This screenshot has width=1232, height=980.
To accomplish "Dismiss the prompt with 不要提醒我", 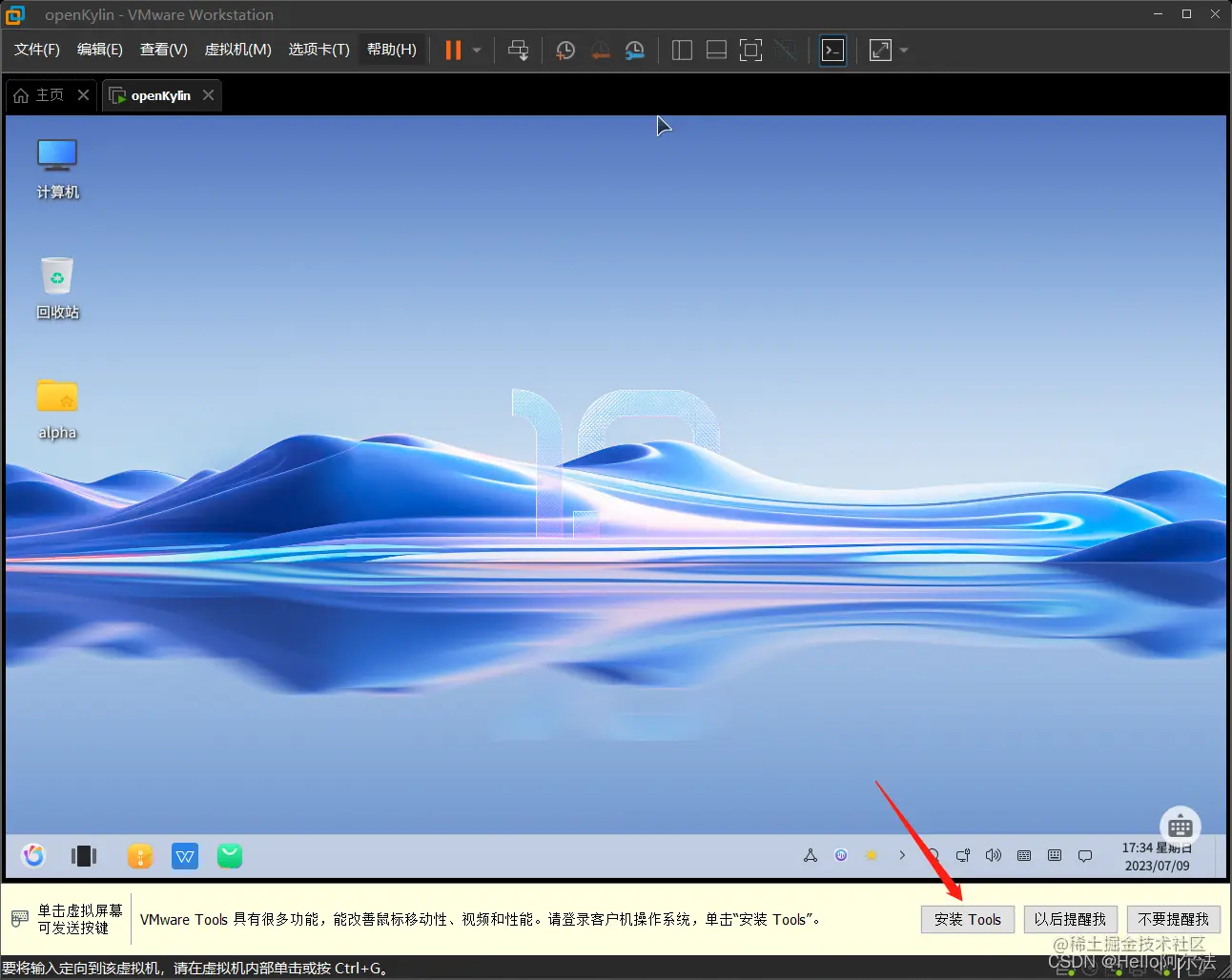I will pos(1173,919).
